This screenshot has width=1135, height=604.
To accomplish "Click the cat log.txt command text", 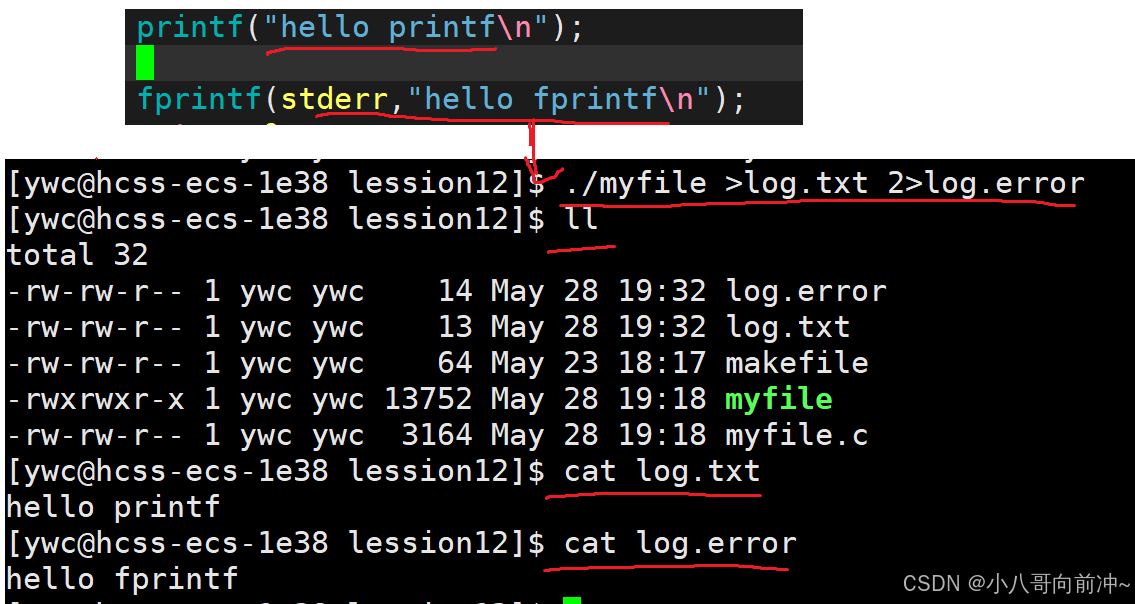I will click(662, 471).
